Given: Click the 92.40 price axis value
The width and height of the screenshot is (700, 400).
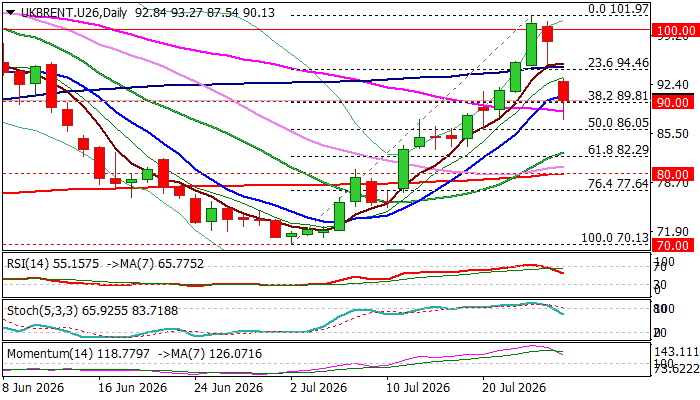Looking at the screenshot, I should (672, 84).
